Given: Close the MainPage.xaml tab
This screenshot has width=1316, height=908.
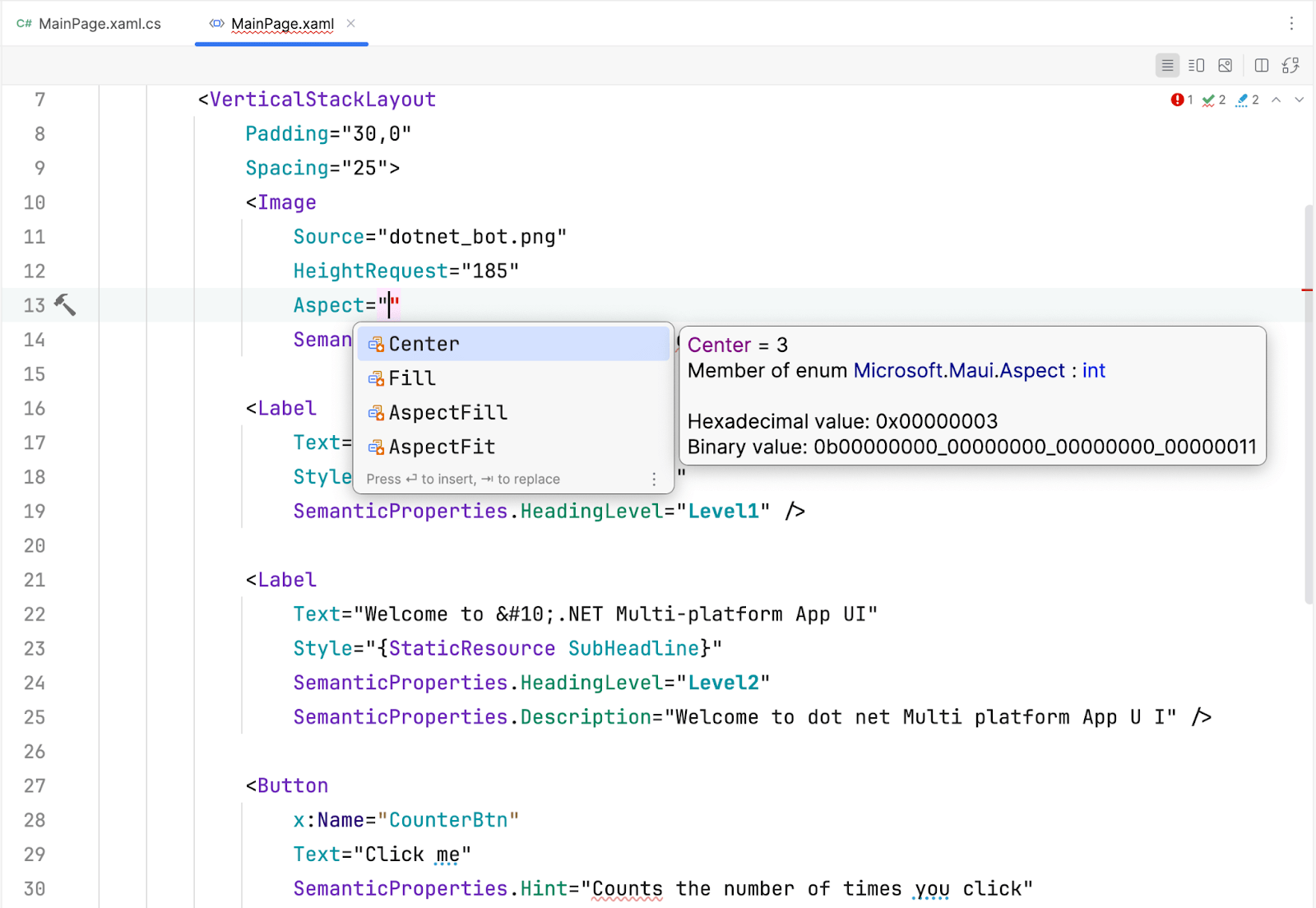Looking at the screenshot, I should pyautogui.click(x=351, y=24).
